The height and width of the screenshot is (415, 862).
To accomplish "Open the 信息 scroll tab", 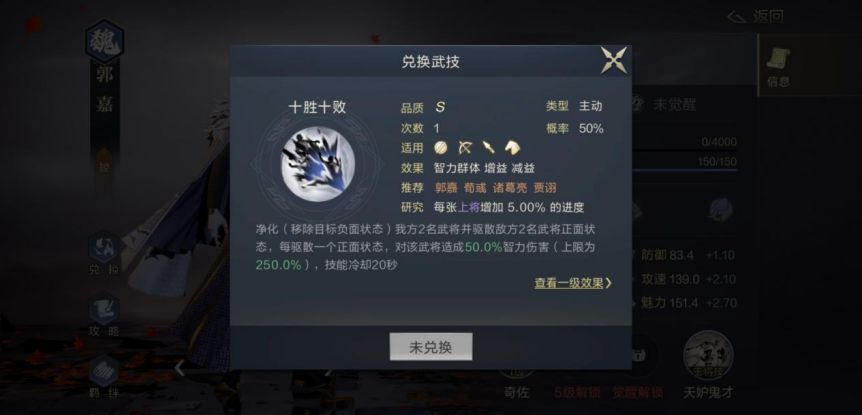I will pyautogui.click(x=778, y=67).
